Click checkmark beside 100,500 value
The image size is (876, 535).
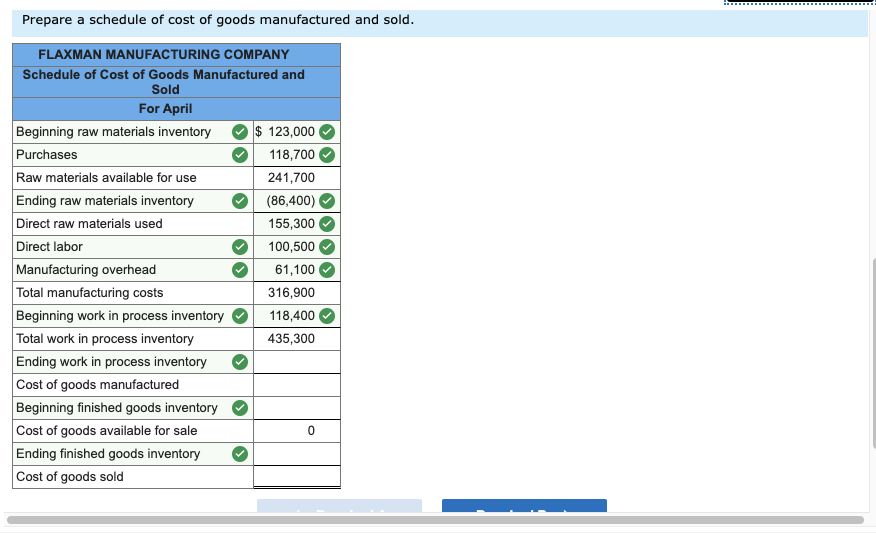coord(327,247)
